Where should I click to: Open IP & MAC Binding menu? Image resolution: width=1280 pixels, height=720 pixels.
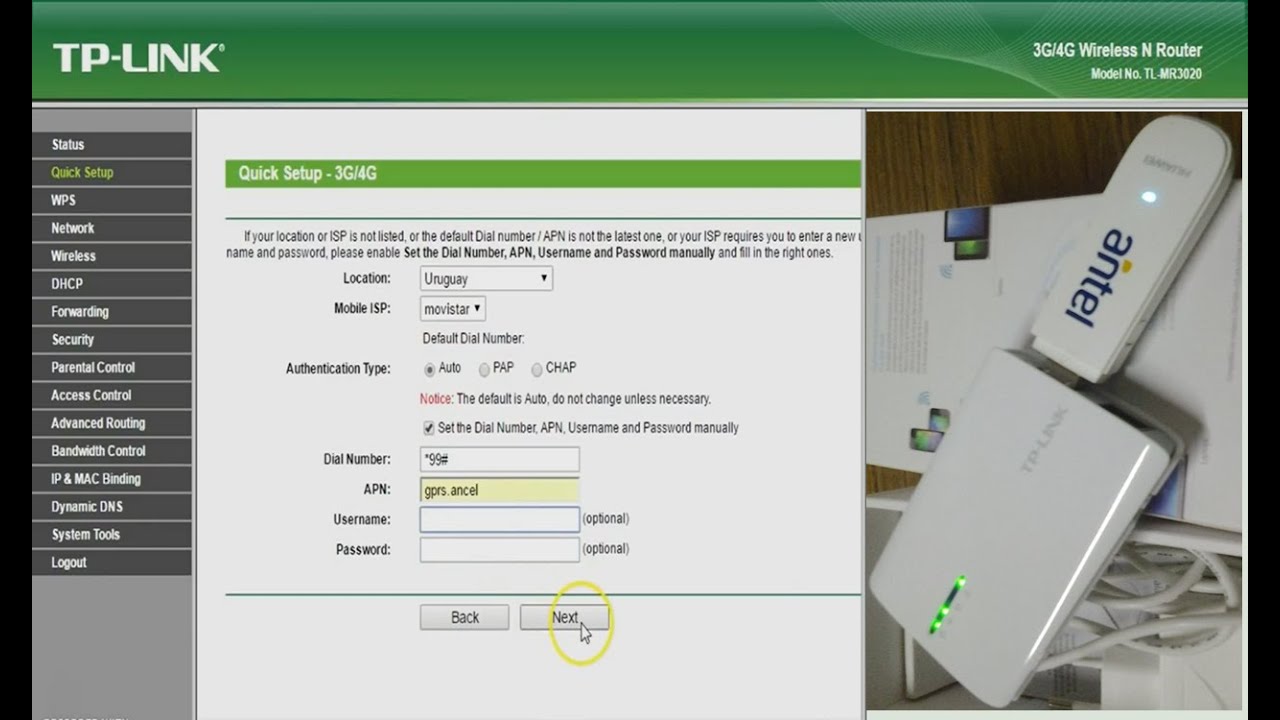click(111, 479)
